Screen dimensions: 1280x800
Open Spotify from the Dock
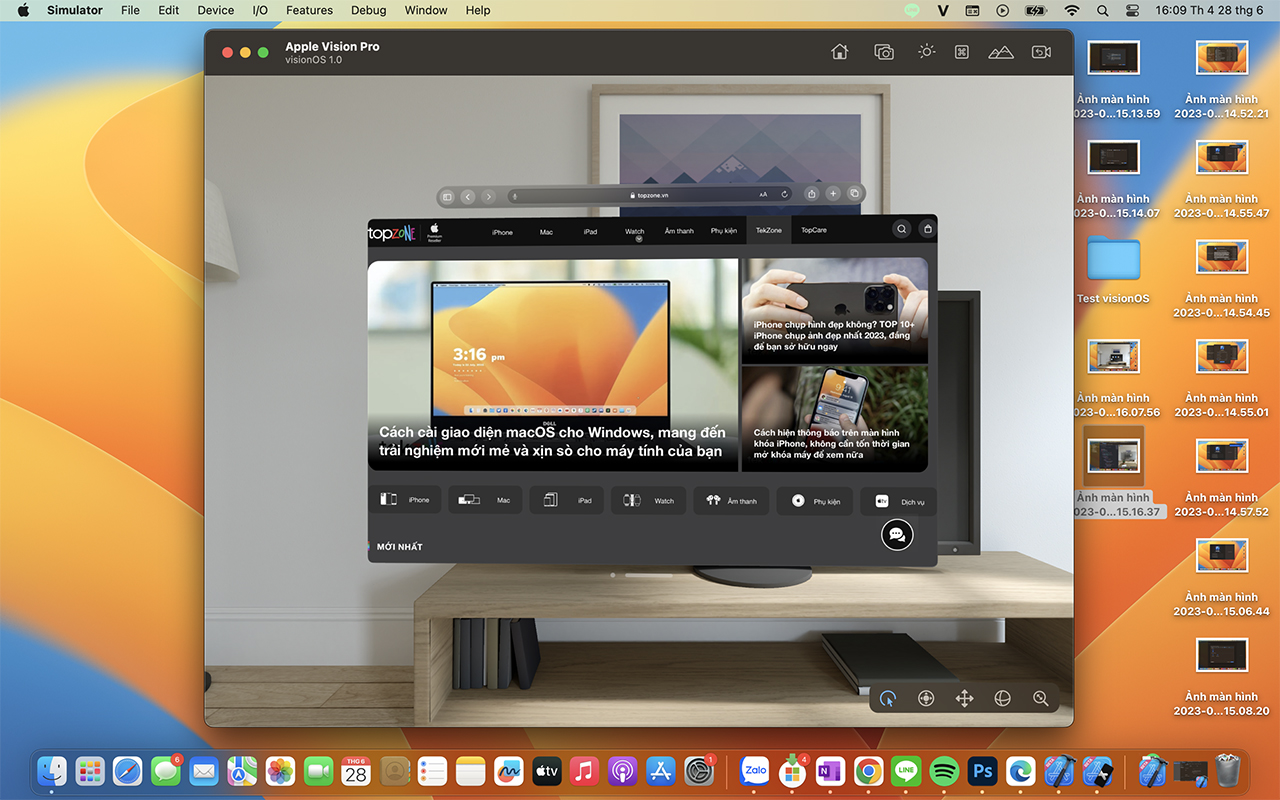coord(944,771)
